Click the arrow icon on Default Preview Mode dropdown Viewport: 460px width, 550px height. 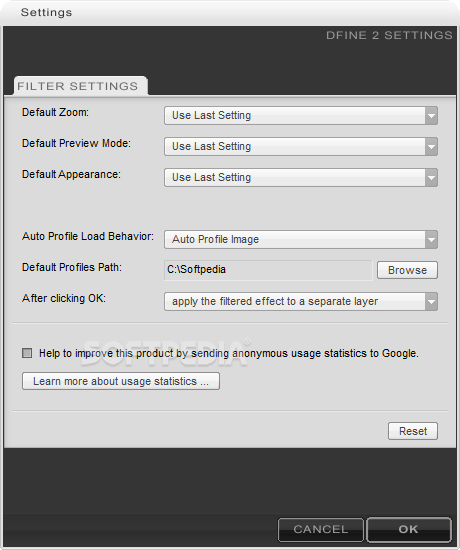pyautogui.click(x=431, y=146)
